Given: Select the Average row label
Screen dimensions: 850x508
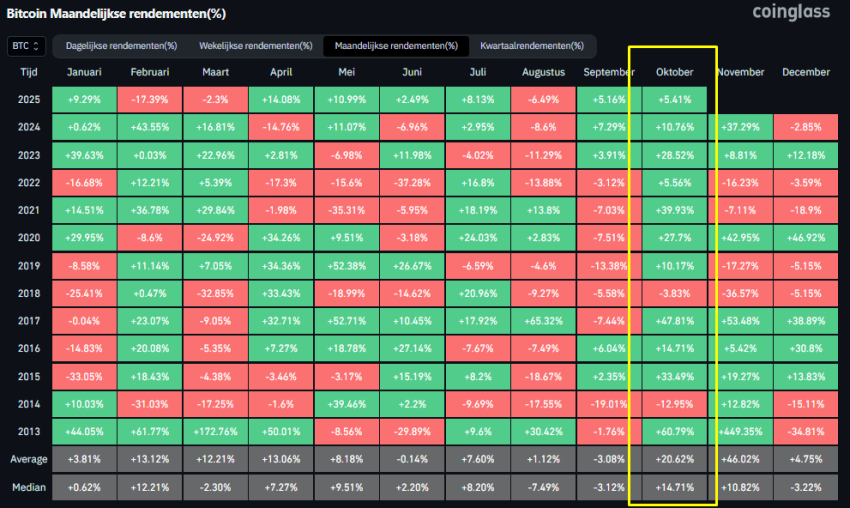Looking at the screenshot, I should pos(29,460).
